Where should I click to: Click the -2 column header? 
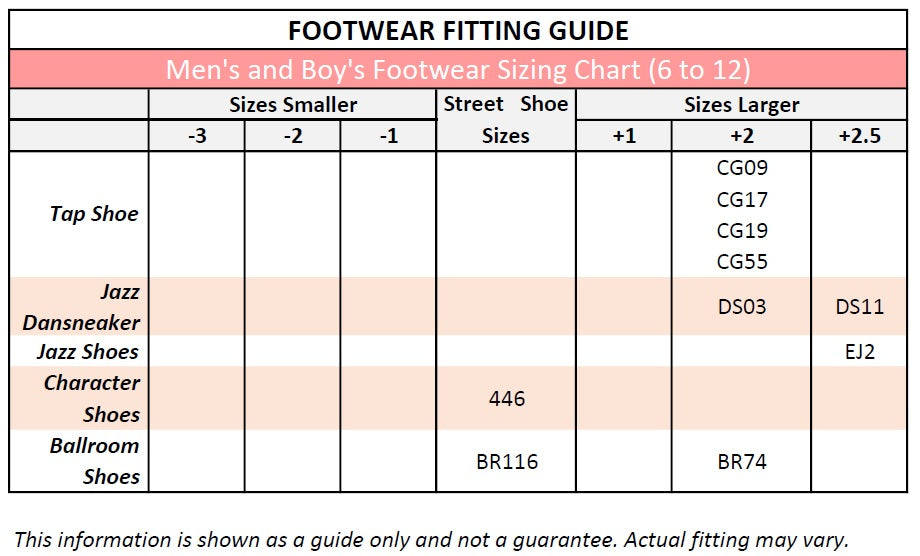[292, 136]
